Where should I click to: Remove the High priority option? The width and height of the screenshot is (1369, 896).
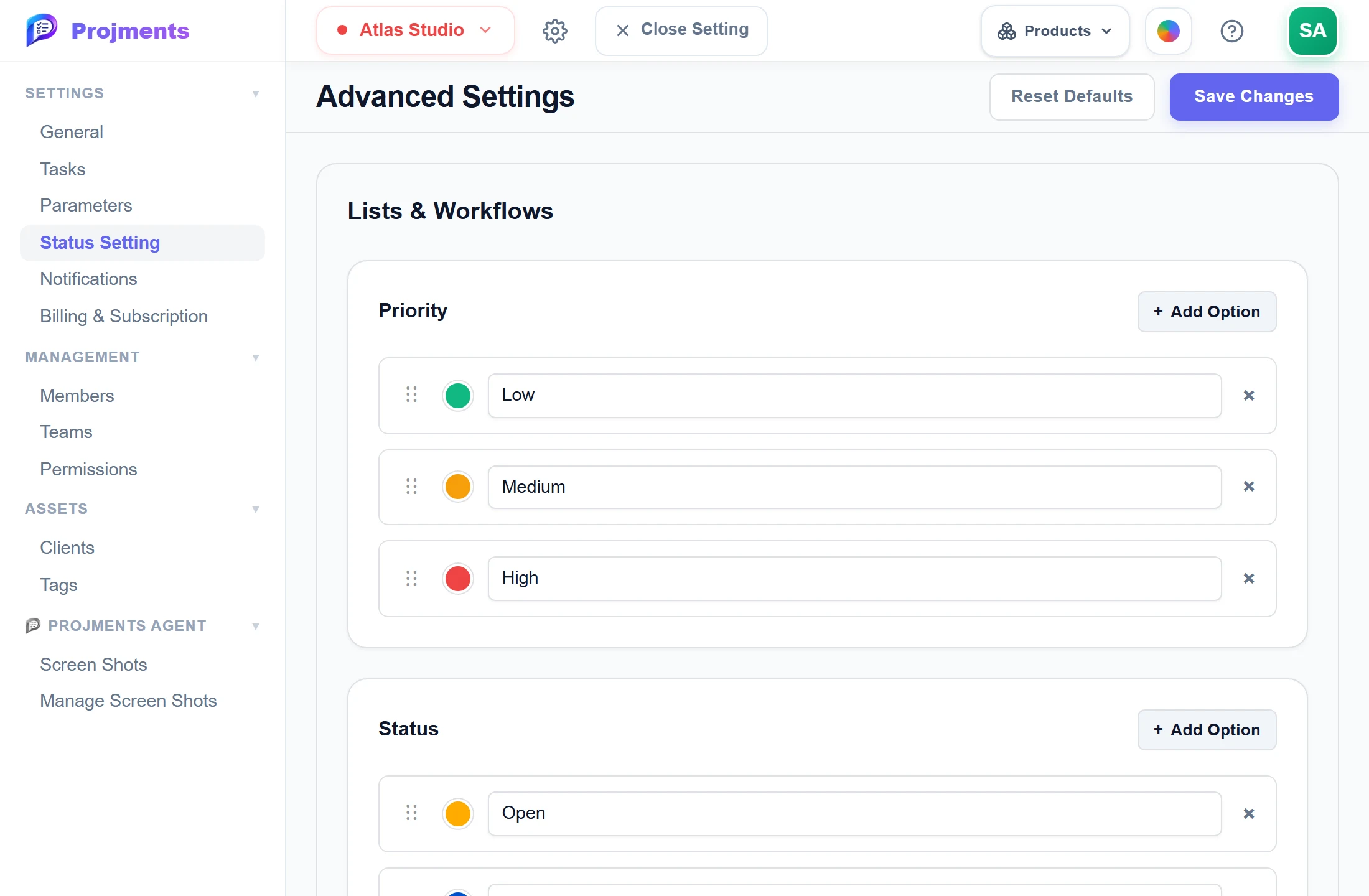pos(1248,579)
